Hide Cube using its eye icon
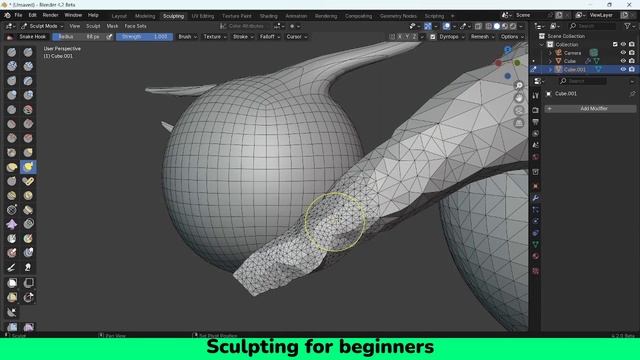Screen dimensions: 640x360 tap(623, 61)
